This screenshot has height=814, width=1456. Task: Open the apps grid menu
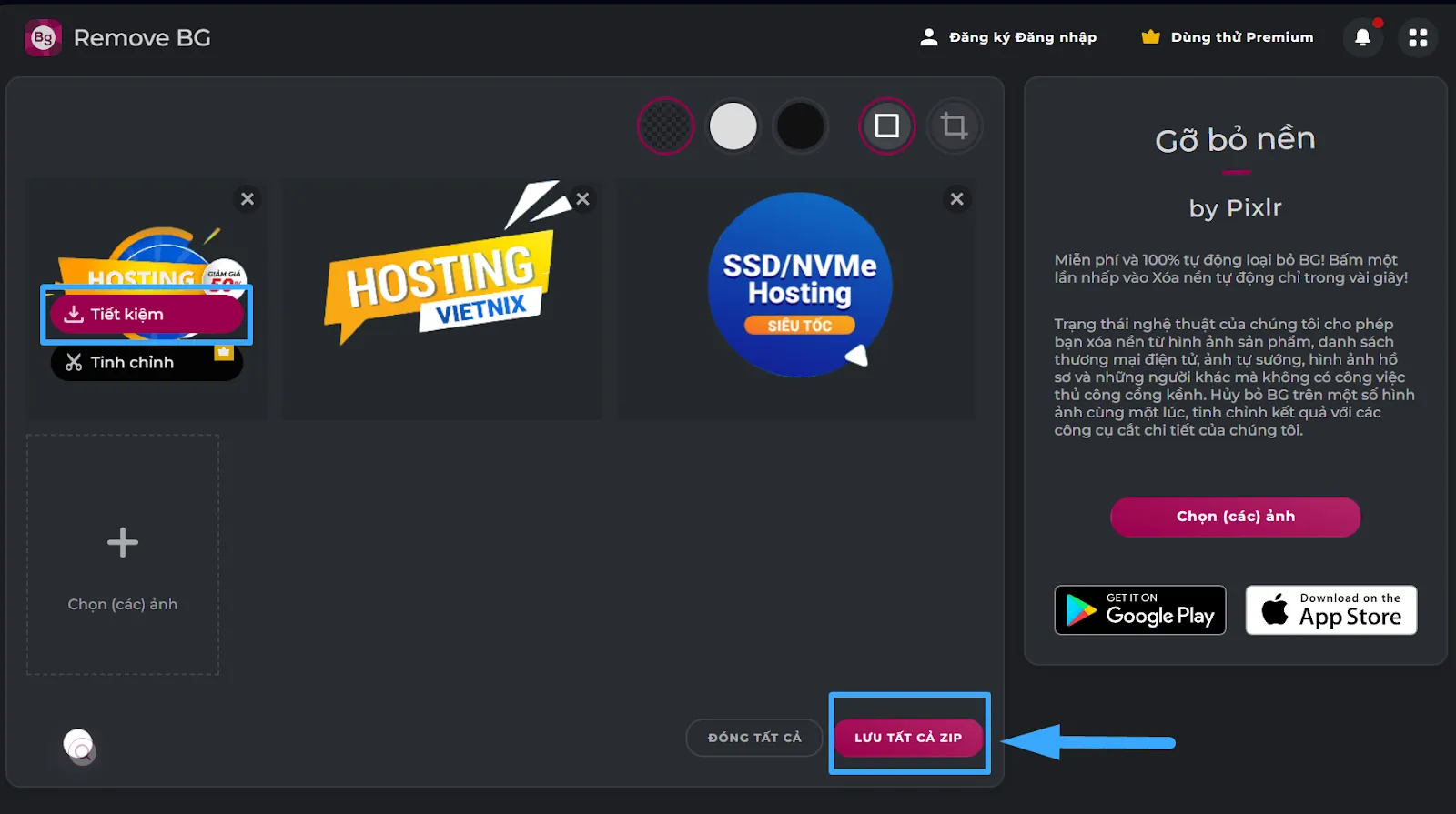(x=1418, y=37)
